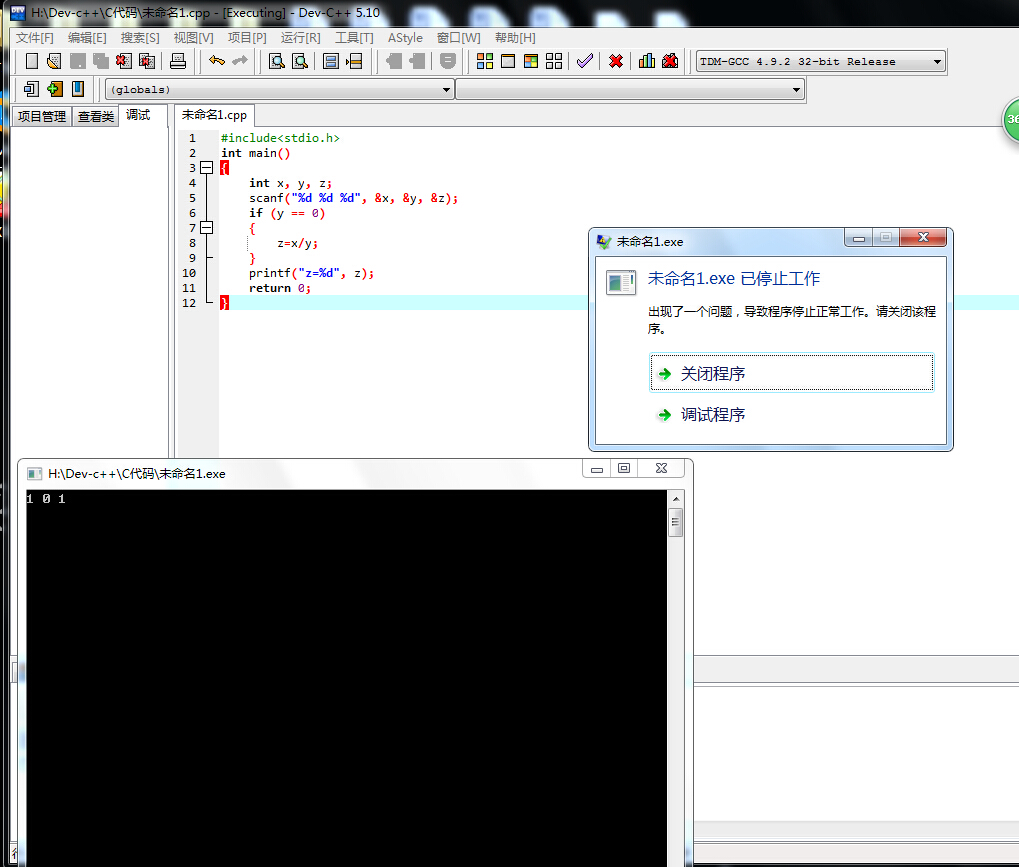Click the blue Goto bookmark icon
This screenshot has height=867, width=1019.
coord(78,89)
